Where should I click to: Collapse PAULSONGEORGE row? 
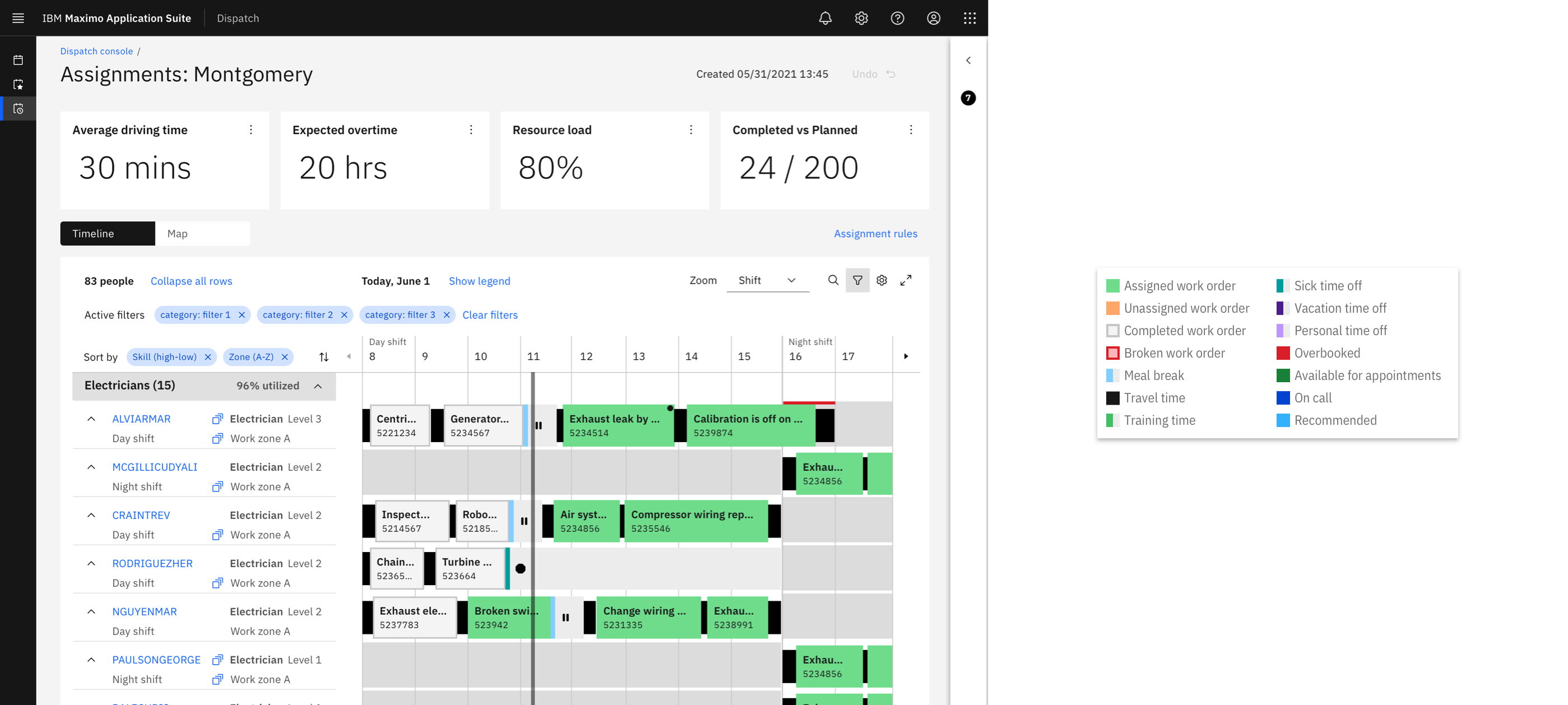coord(91,660)
